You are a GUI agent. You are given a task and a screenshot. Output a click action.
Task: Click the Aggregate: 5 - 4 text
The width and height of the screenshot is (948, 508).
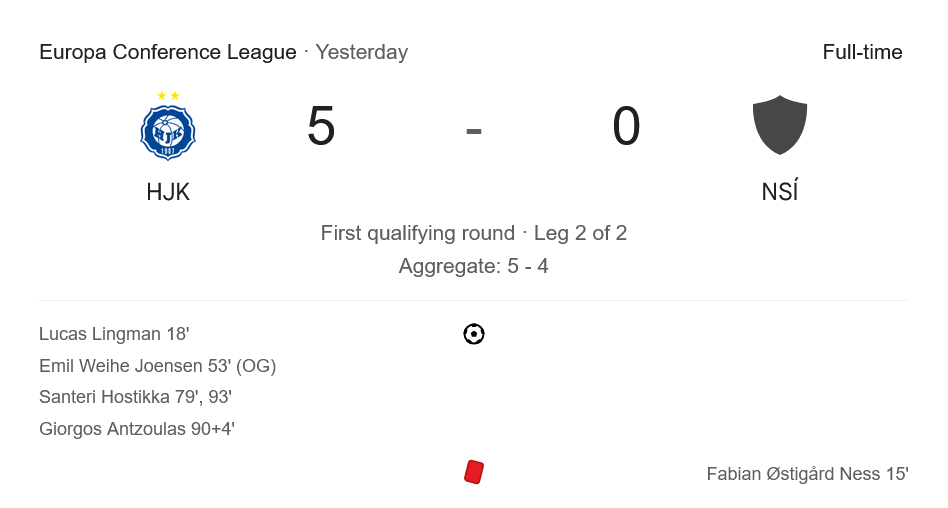pos(474,266)
